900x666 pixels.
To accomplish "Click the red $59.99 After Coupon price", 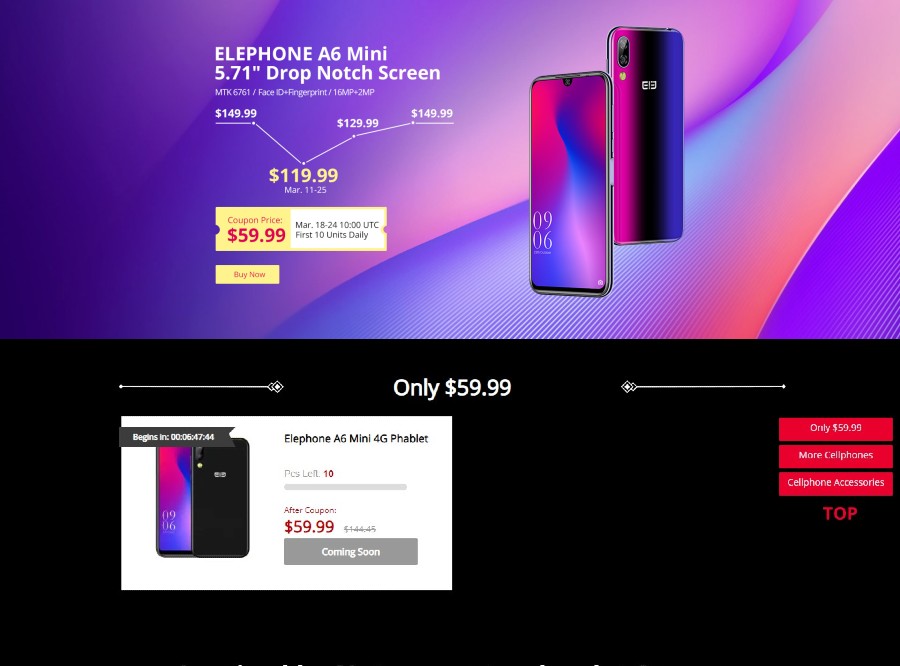I will [x=309, y=526].
